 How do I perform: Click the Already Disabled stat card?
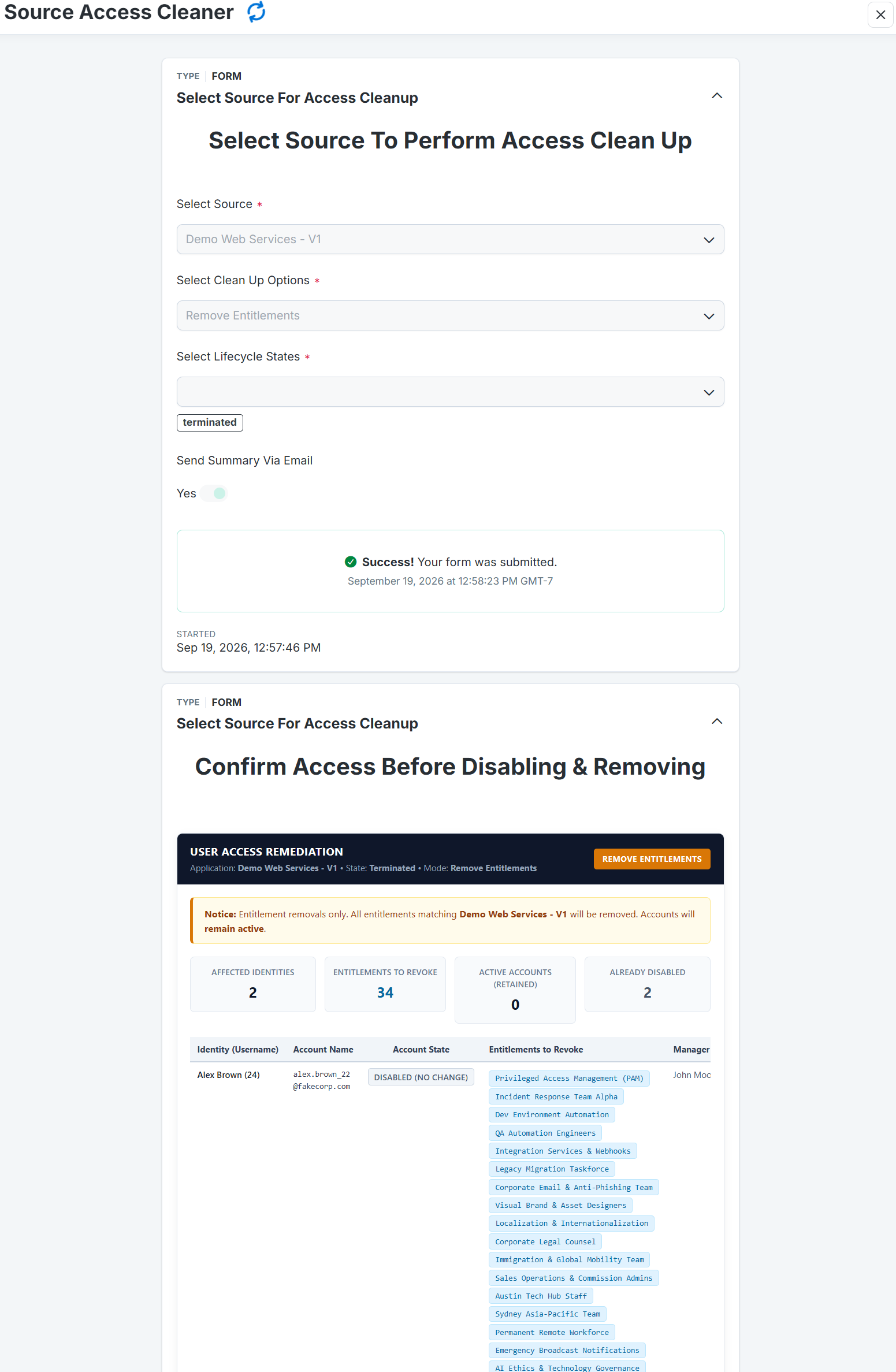point(647,984)
